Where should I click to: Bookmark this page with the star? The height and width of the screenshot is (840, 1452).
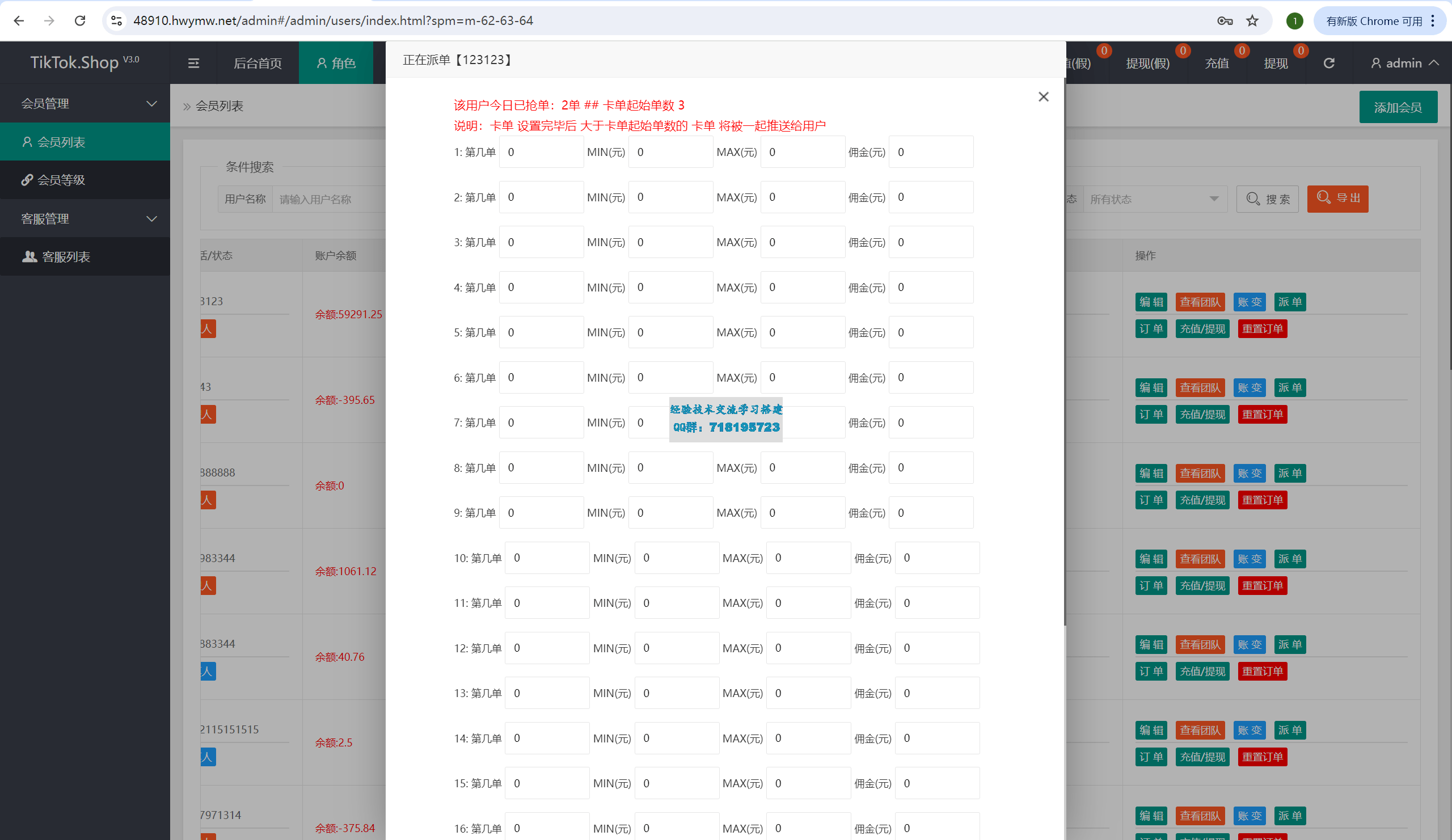click(x=1252, y=21)
